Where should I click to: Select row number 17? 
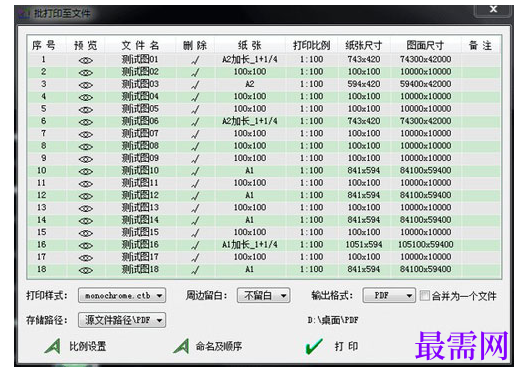pyautogui.click(x=42, y=257)
